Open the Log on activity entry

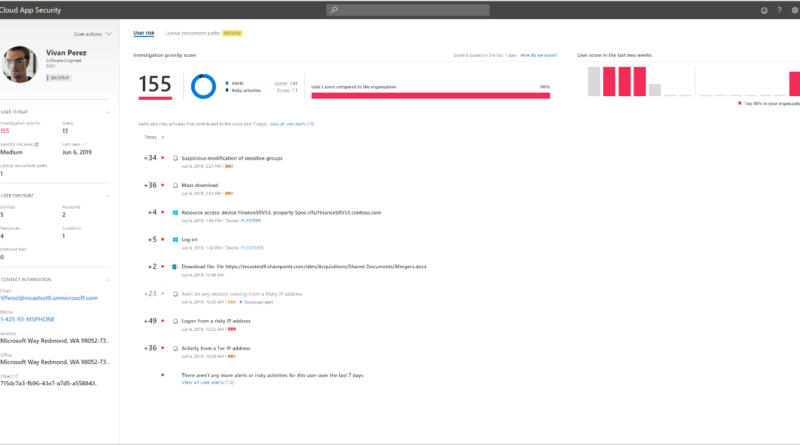(190, 239)
